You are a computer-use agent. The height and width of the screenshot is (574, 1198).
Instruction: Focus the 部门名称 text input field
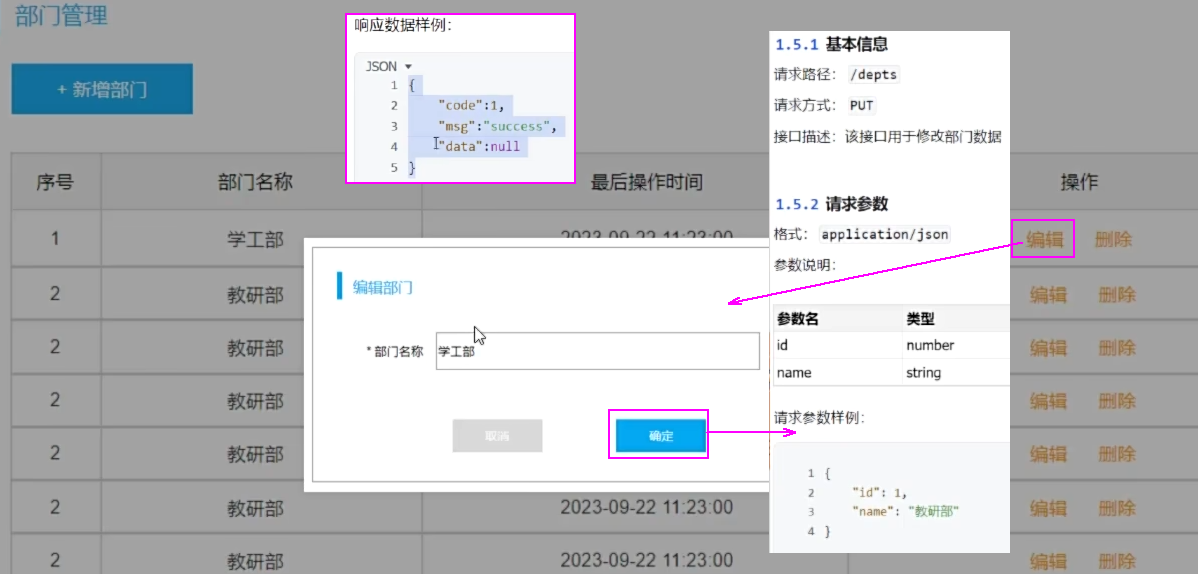597,351
